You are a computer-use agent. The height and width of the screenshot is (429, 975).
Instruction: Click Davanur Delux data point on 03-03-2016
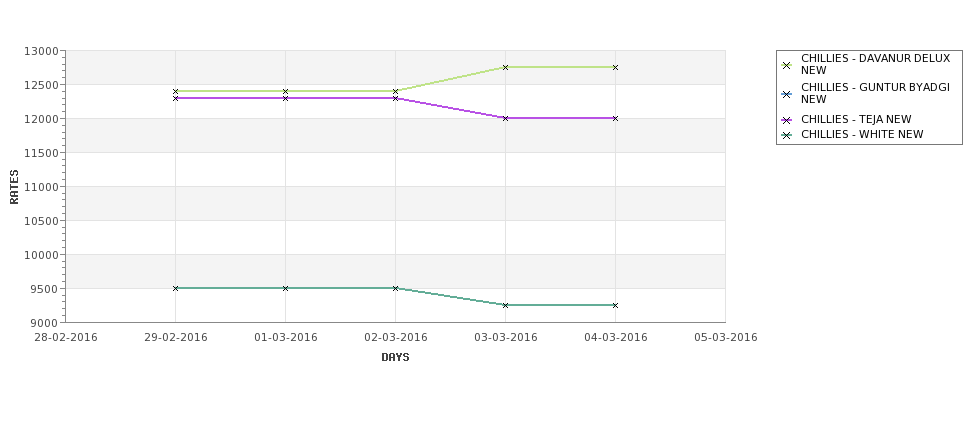point(506,67)
